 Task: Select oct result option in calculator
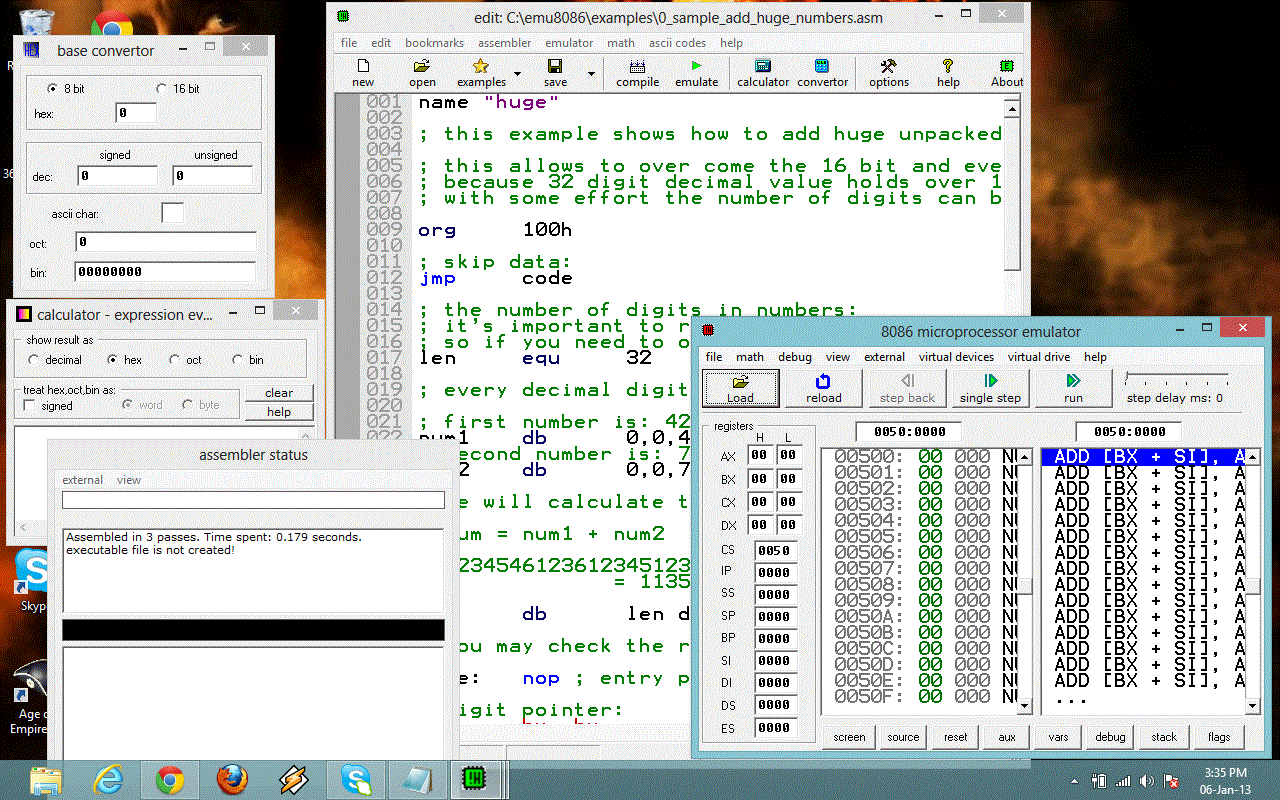pos(175,360)
